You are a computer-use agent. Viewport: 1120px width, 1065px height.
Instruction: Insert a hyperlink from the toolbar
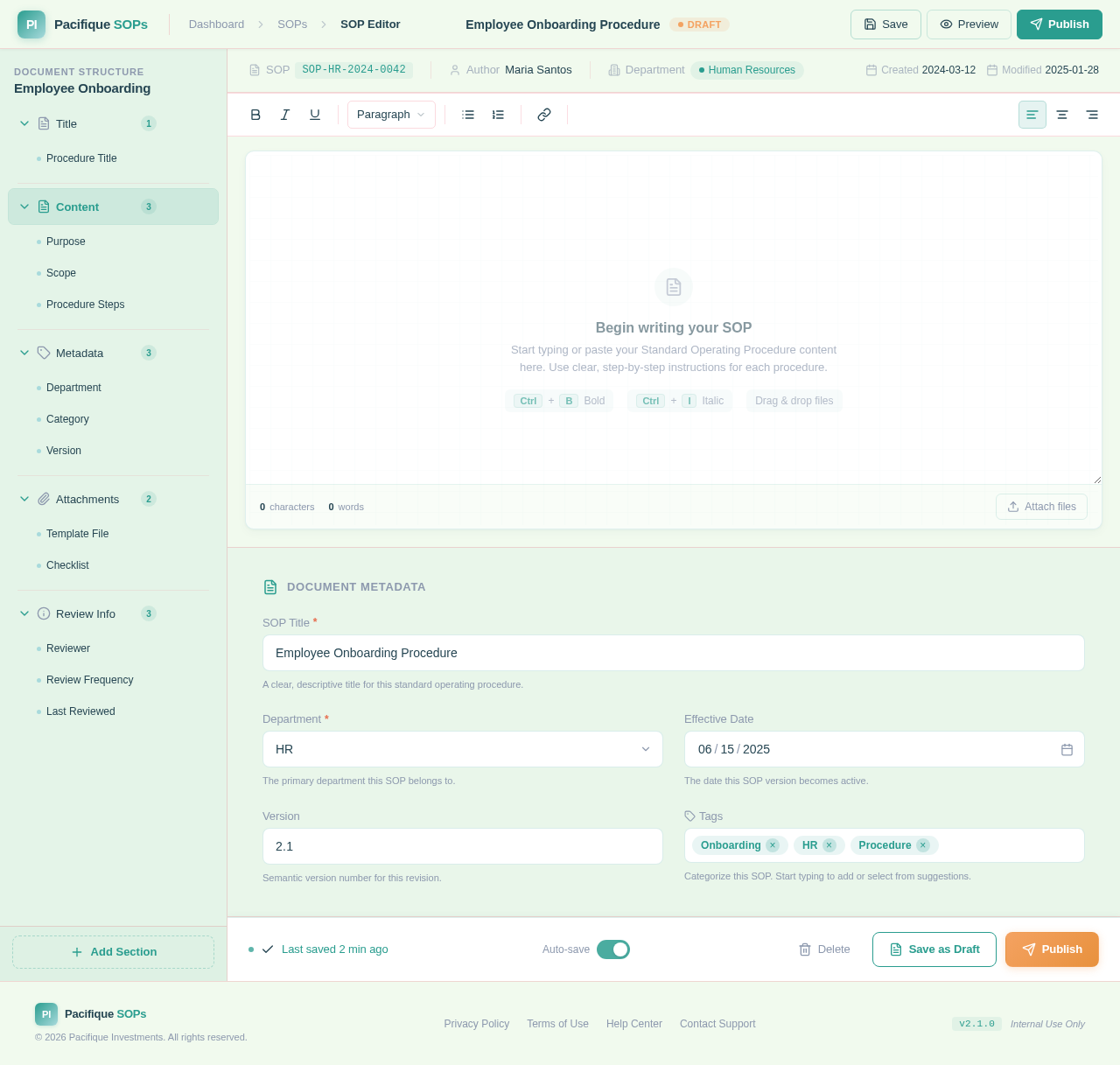pos(544,115)
